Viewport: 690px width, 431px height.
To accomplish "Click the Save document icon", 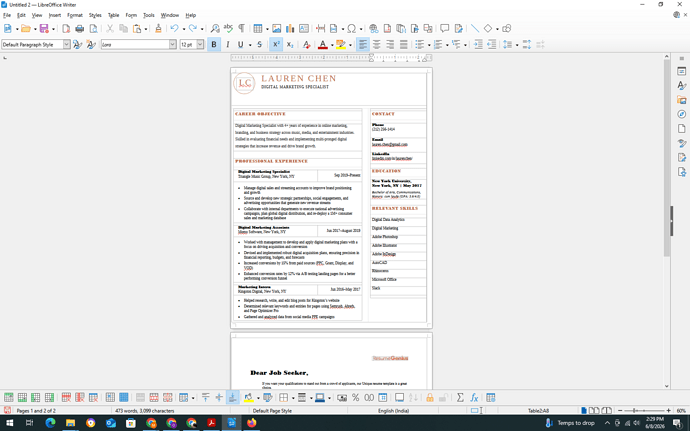I will 44,29.
